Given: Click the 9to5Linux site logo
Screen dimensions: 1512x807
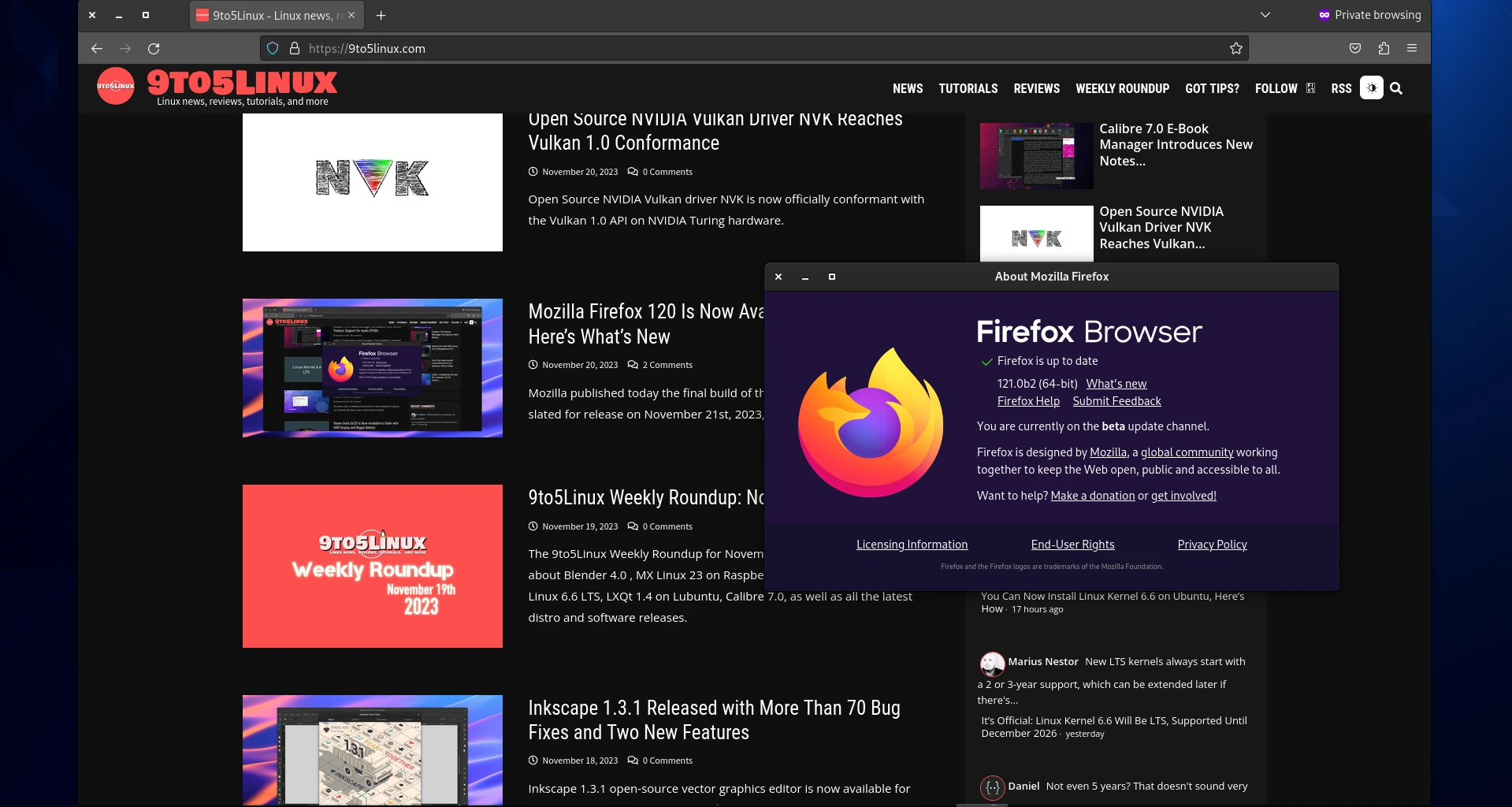Looking at the screenshot, I should tap(116, 86).
